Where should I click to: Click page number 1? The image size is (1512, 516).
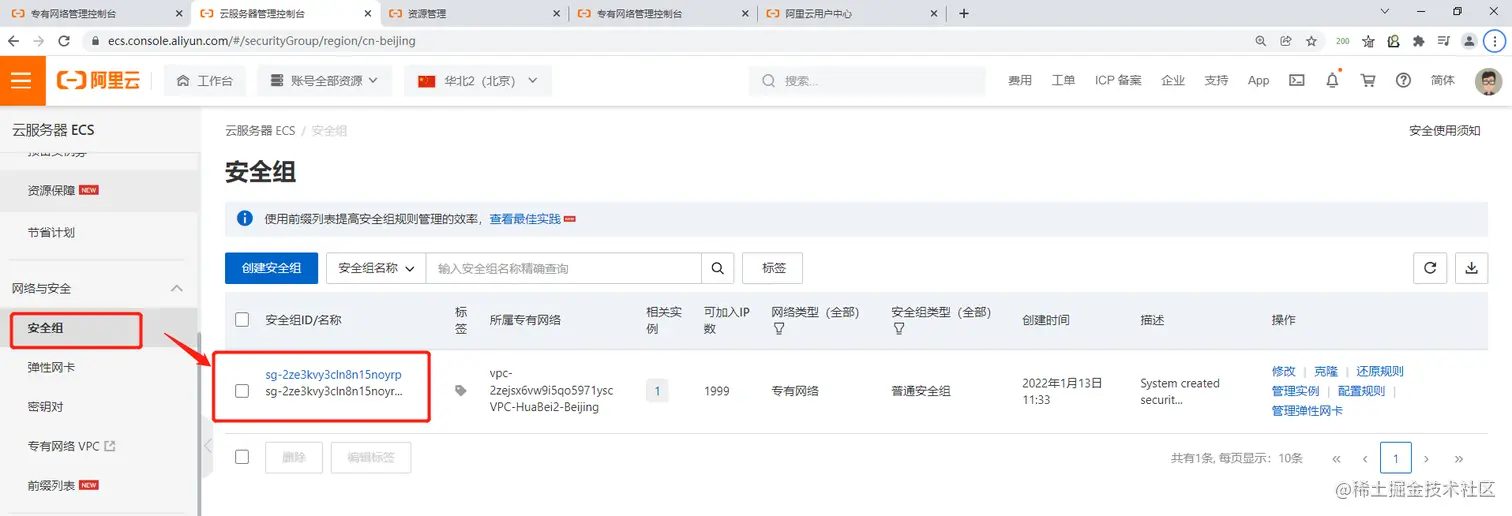coord(1396,458)
